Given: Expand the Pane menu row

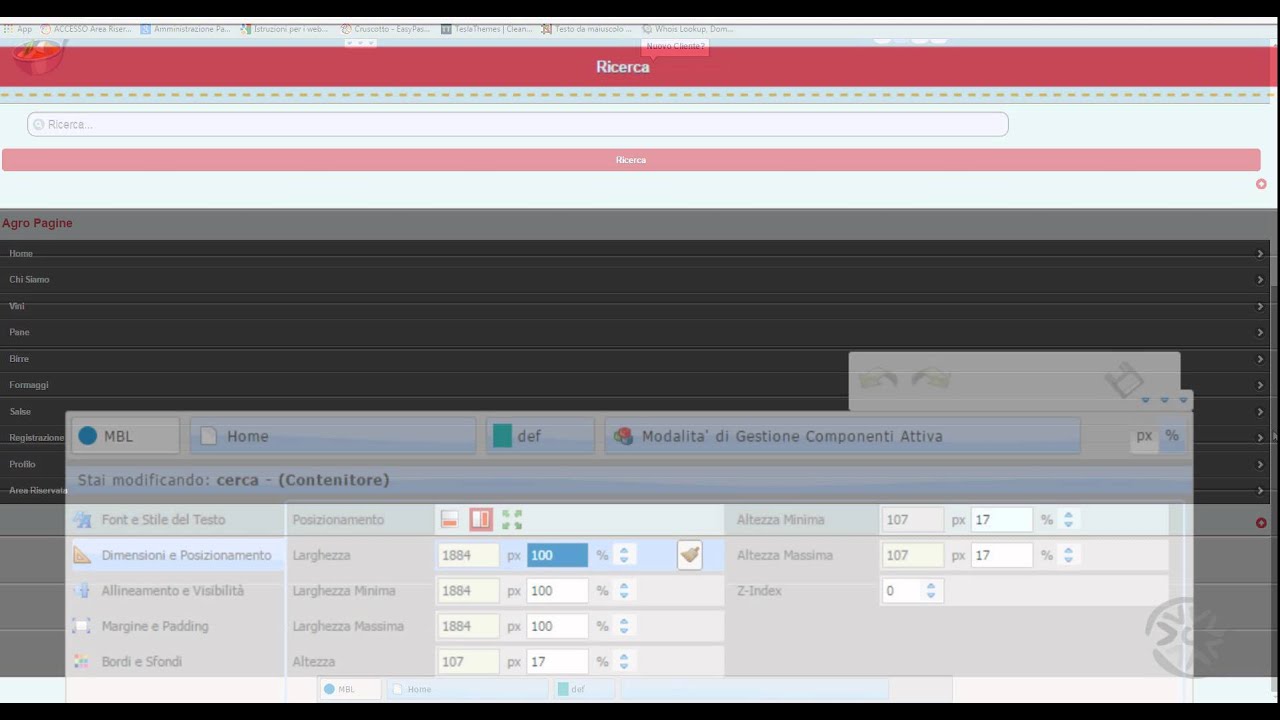Looking at the screenshot, I should 635,332.
